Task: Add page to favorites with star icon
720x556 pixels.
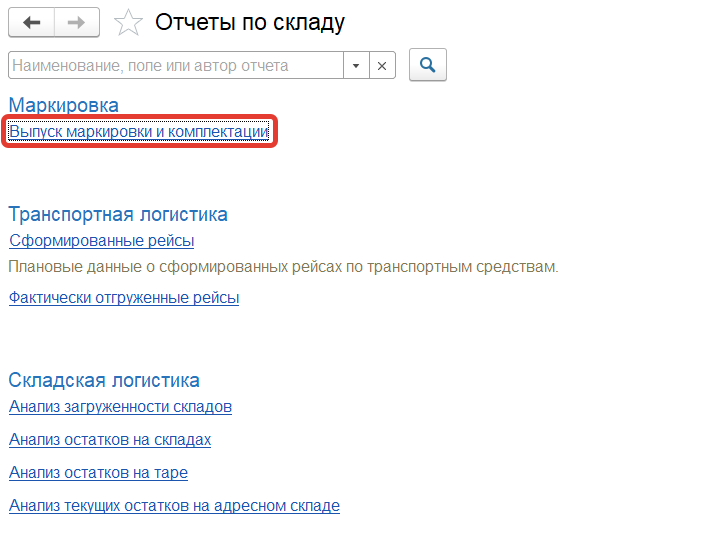Action: click(127, 22)
